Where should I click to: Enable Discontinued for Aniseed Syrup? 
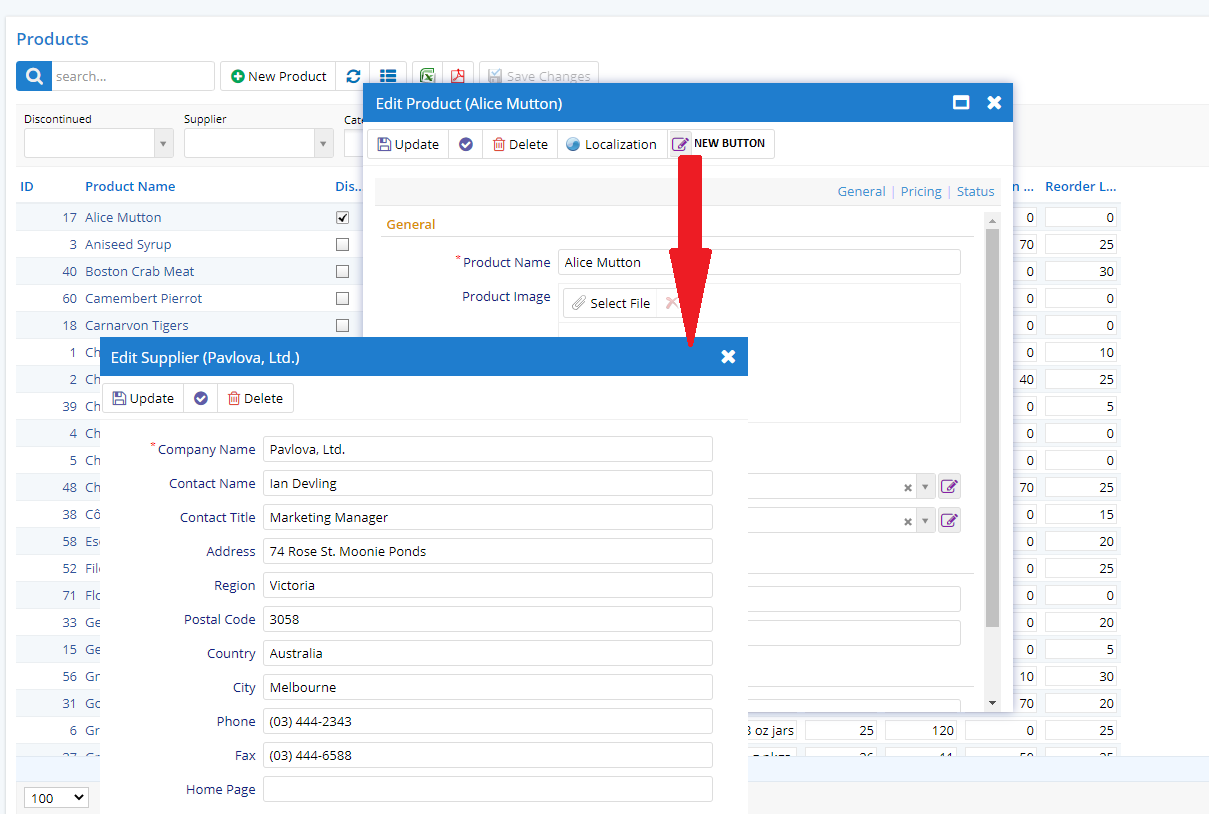coord(342,244)
